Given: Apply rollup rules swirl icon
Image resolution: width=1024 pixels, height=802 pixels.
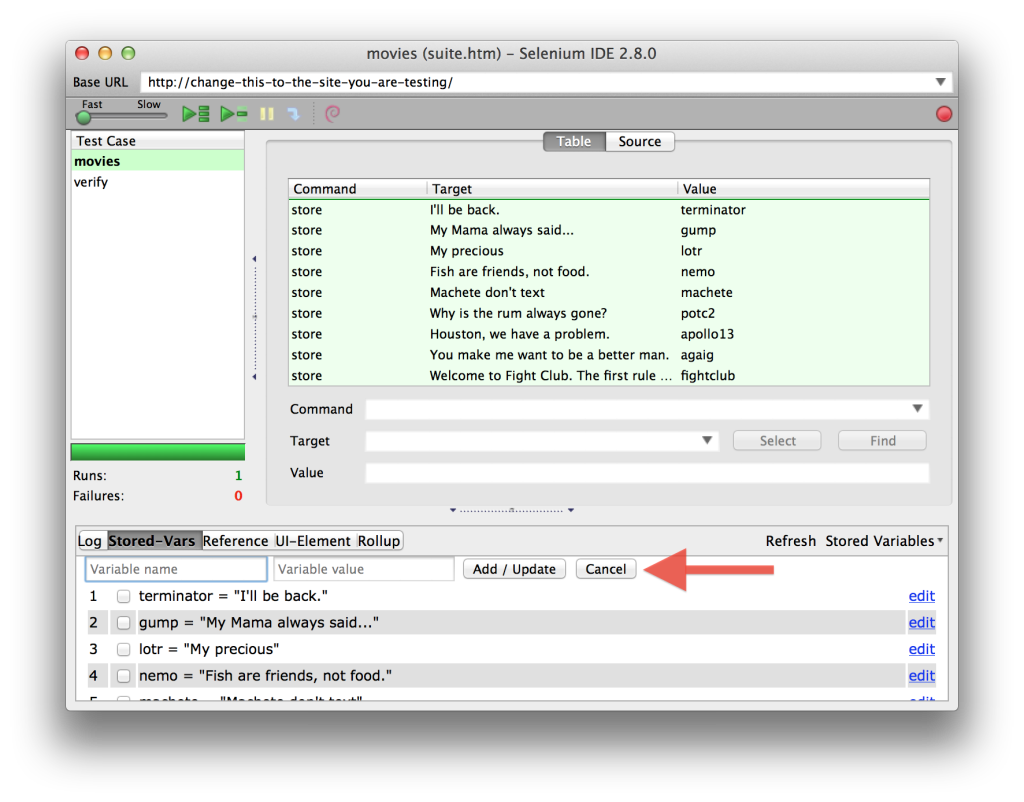Looking at the screenshot, I should click(332, 114).
